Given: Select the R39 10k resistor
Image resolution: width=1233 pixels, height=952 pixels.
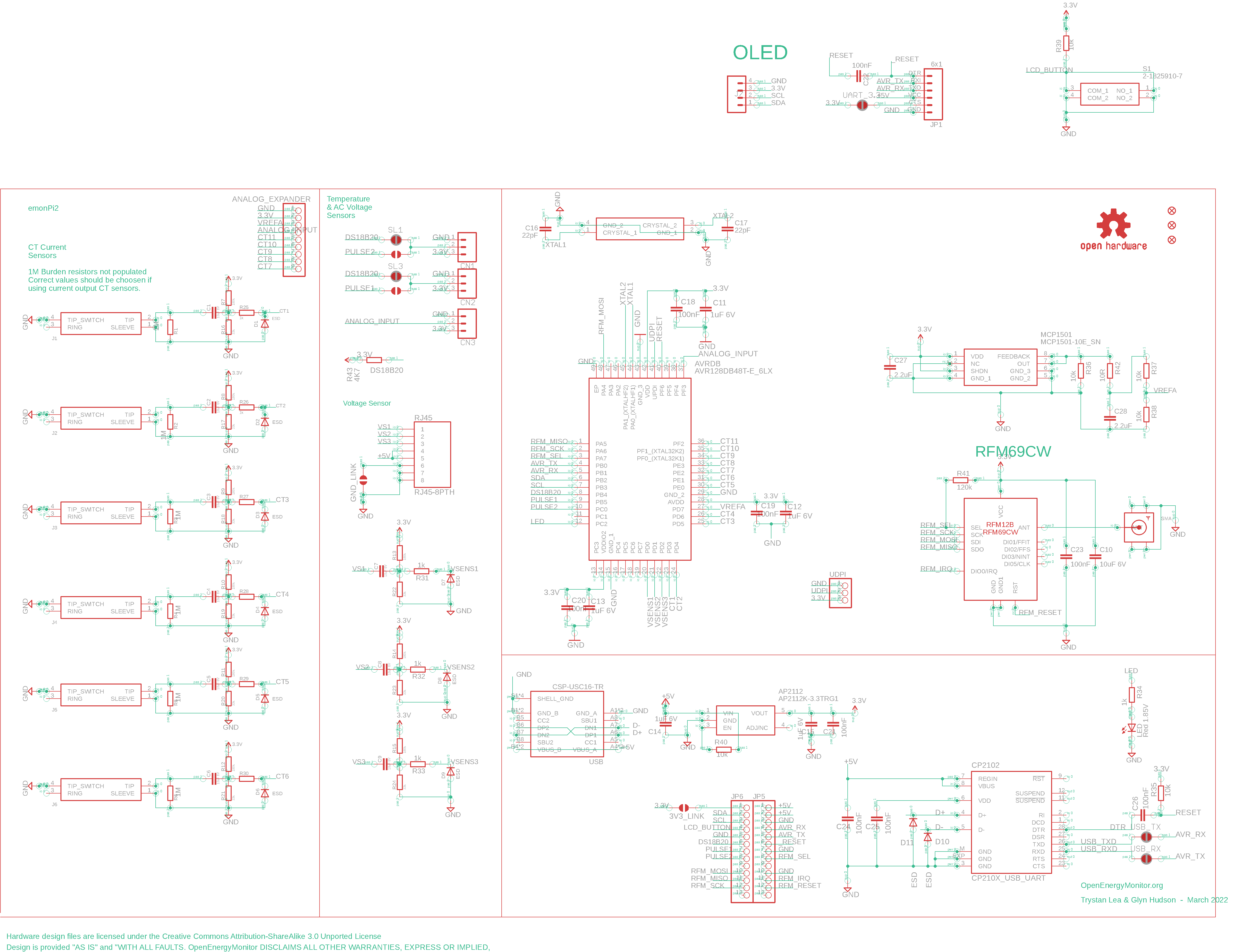Looking at the screenshot, I should (x=1066, y=43).
